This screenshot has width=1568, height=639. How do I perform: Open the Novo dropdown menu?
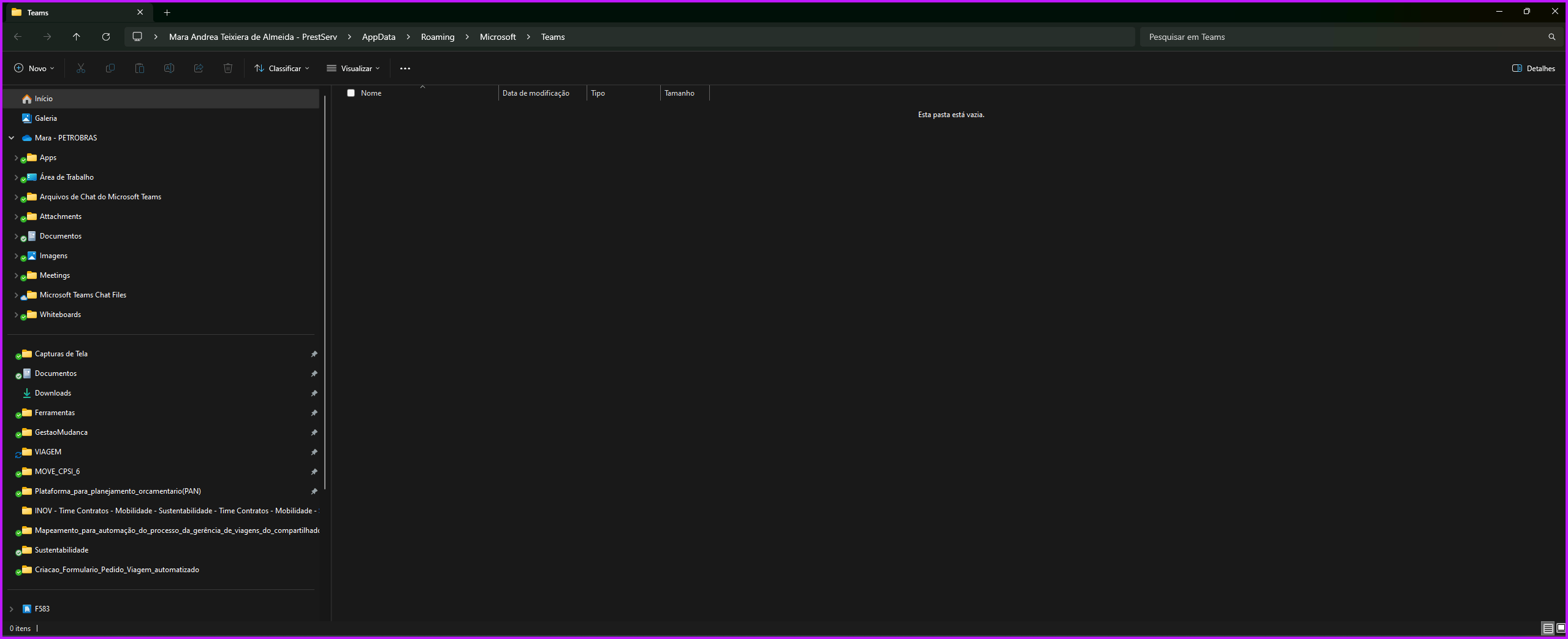point(34,68)
